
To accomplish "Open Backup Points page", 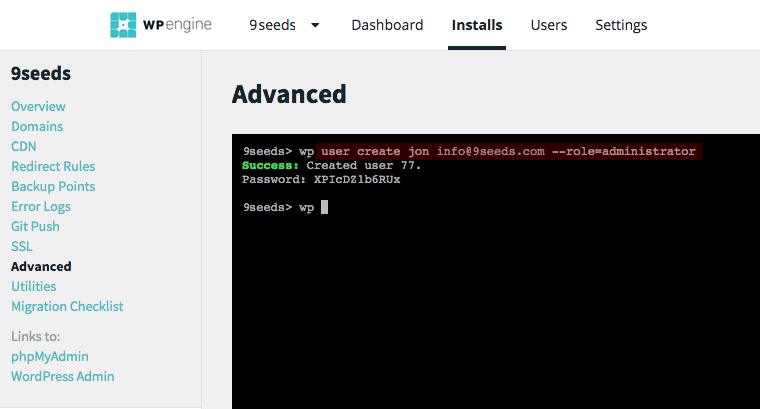I will [x=53, y=186].
